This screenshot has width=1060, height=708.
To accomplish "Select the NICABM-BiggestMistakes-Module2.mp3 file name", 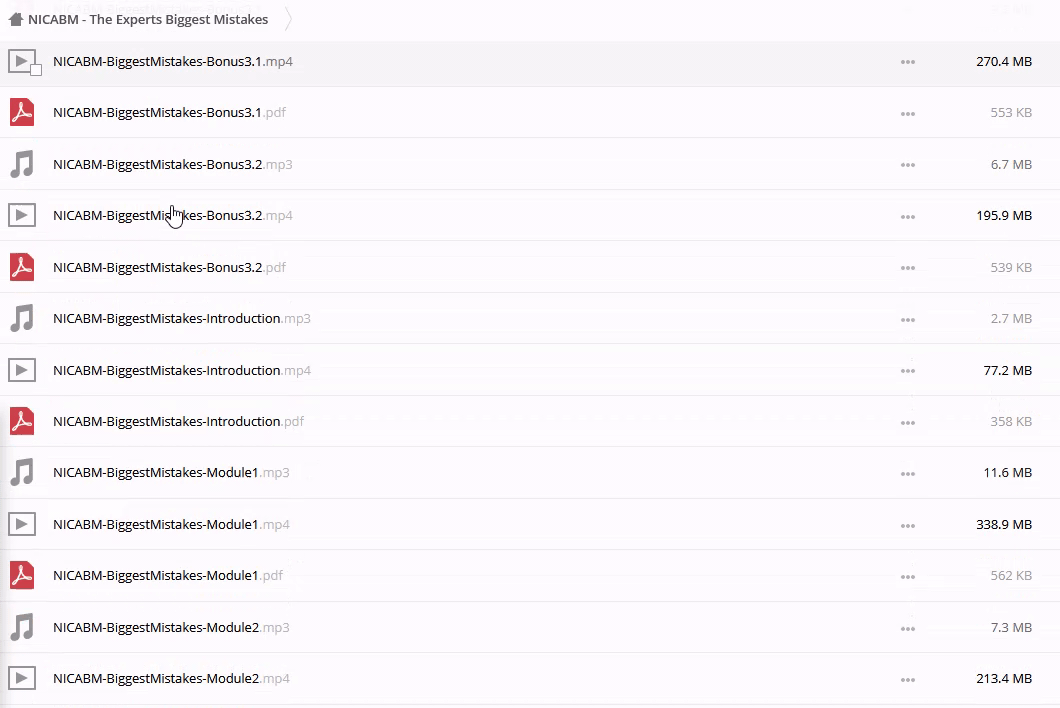I will click(x=171, y=628).
